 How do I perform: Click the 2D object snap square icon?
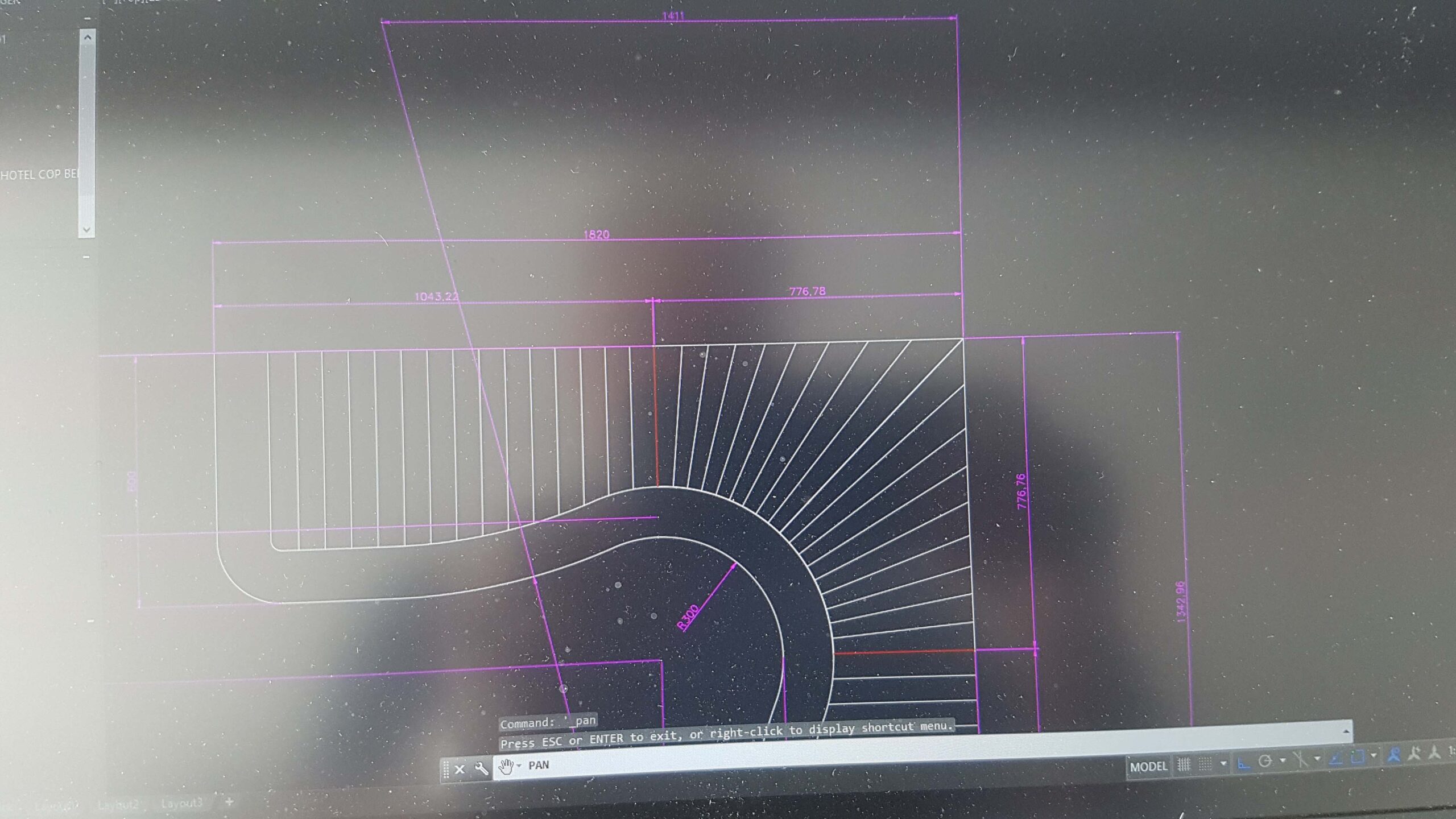tap(1358, 756)
